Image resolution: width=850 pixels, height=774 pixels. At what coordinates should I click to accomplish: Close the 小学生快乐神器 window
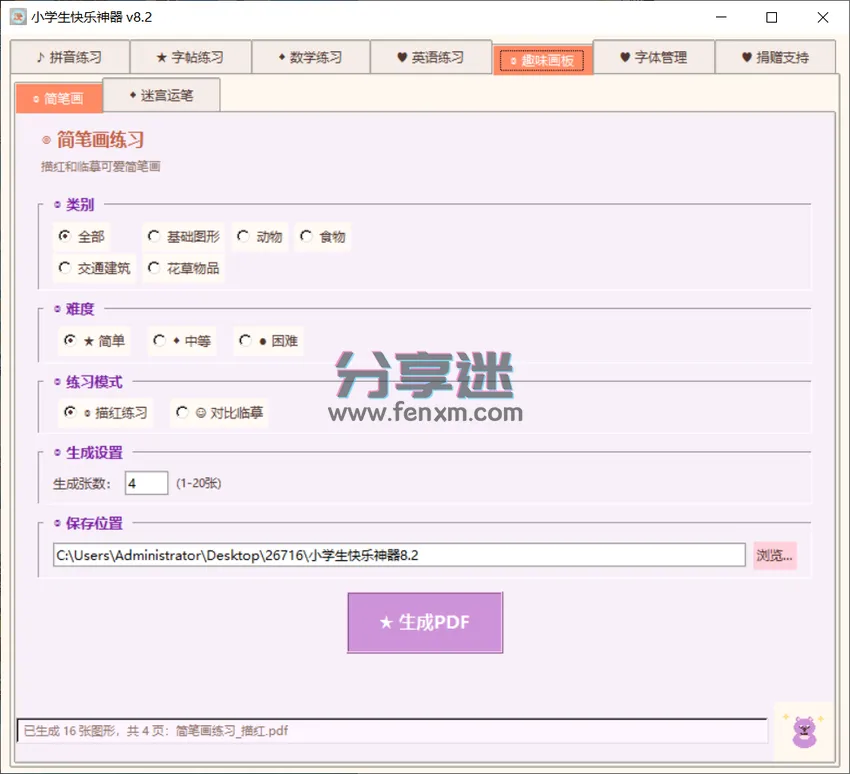click(x=822, y=17)
